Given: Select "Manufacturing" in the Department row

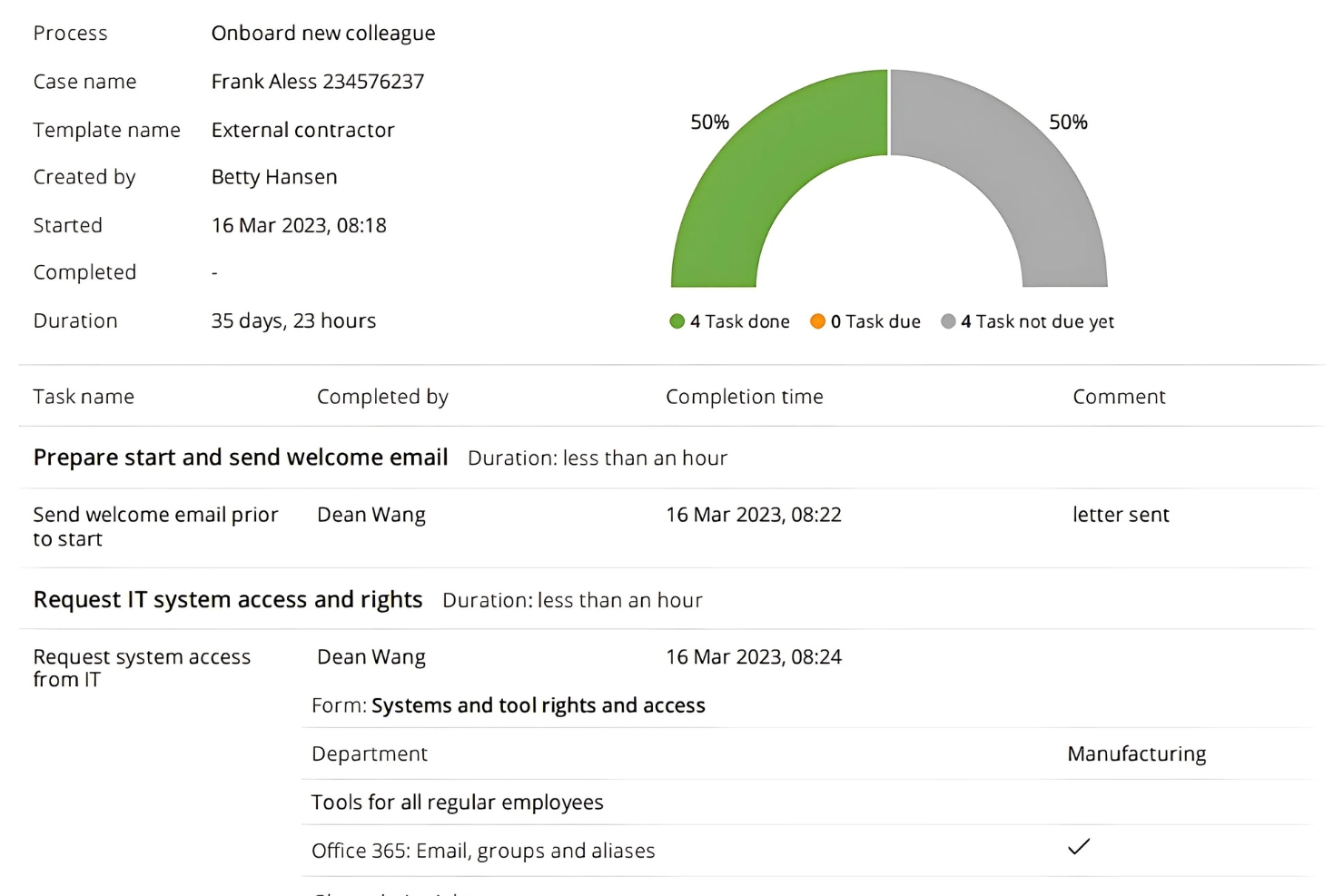Looking at the screenshot, I should click(x=1136, y=753).
